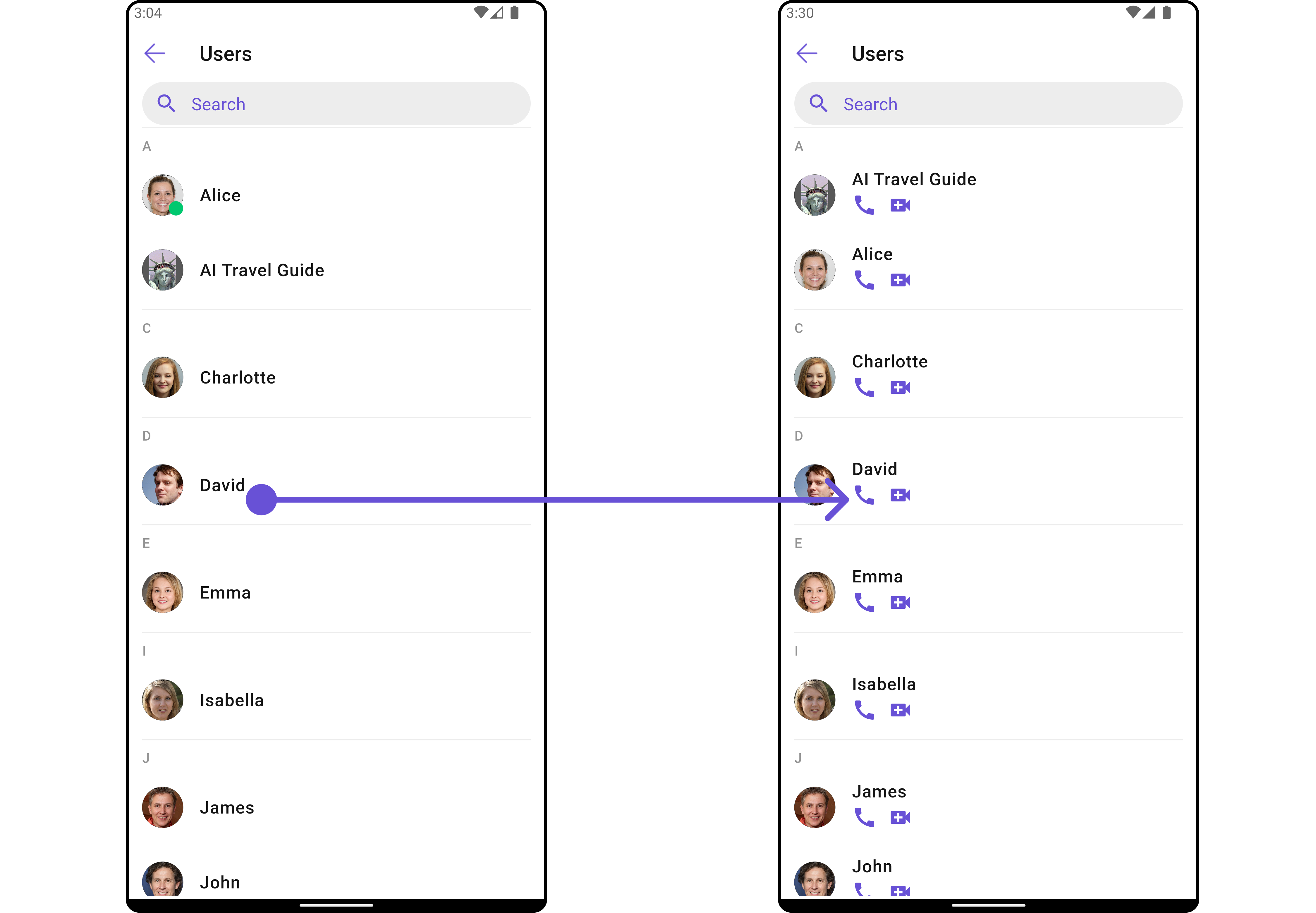Tap the search magnifier icon on left screen
Screen dimensions: 1316x913
(x=166, y=104)
